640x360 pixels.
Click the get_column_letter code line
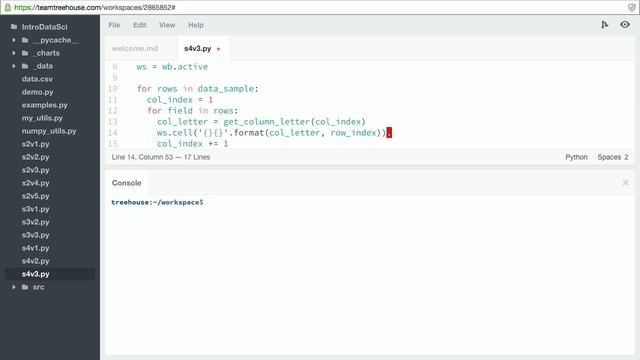pyautogui.click(x=261, y=122)
